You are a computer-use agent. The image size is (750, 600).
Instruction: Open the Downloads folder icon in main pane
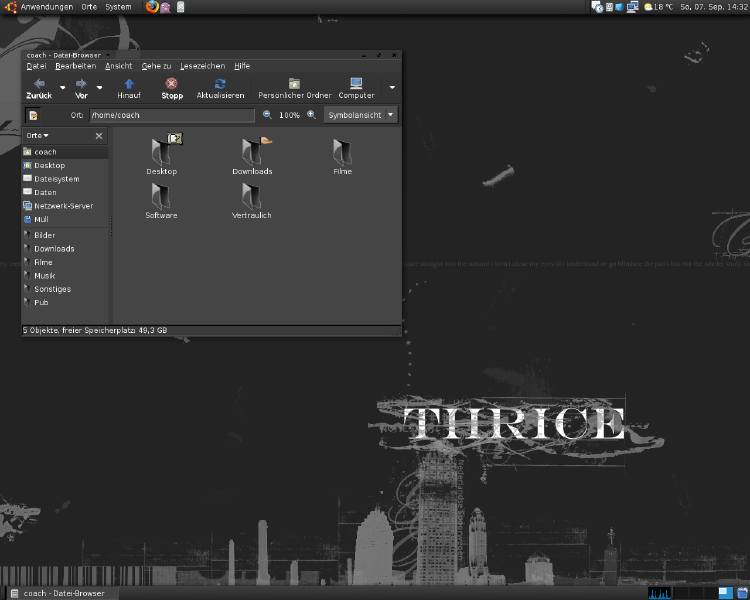(x=252, y=155)
